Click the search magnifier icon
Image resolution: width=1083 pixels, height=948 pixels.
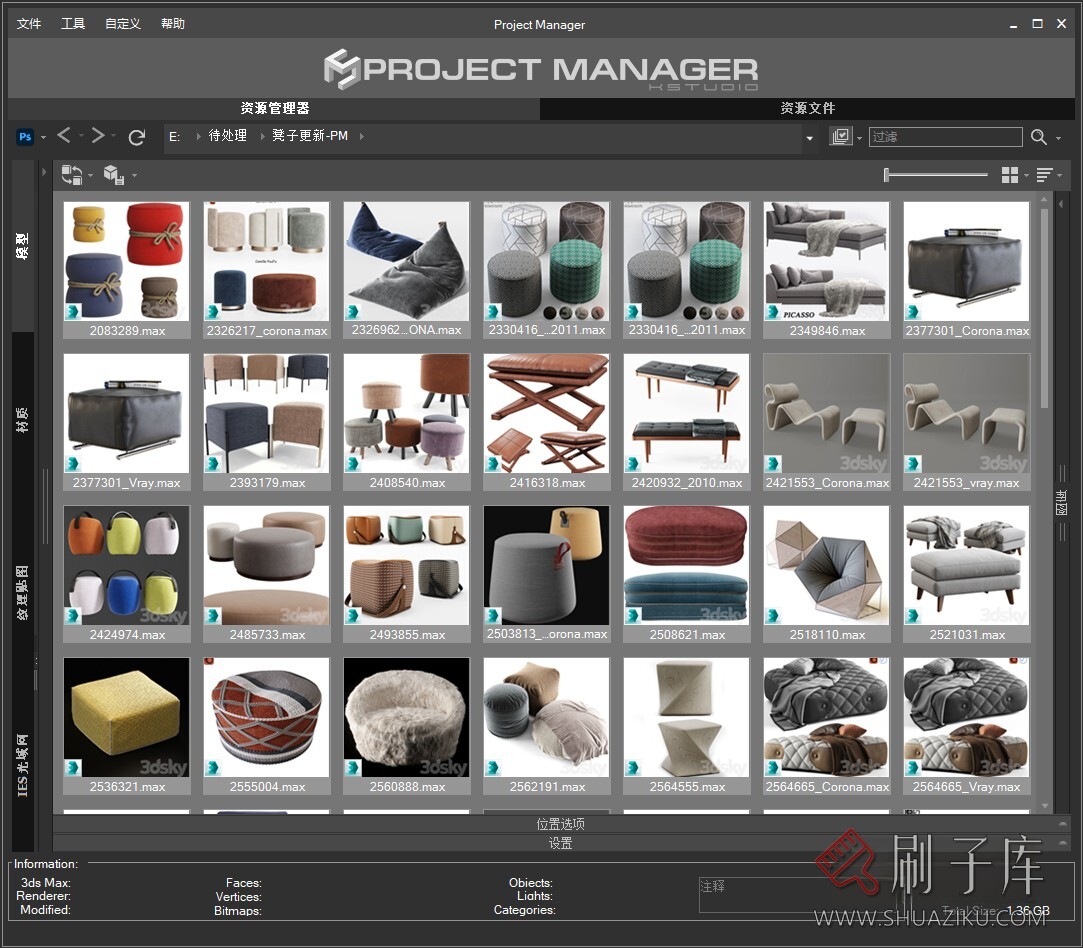point(1039,137)
